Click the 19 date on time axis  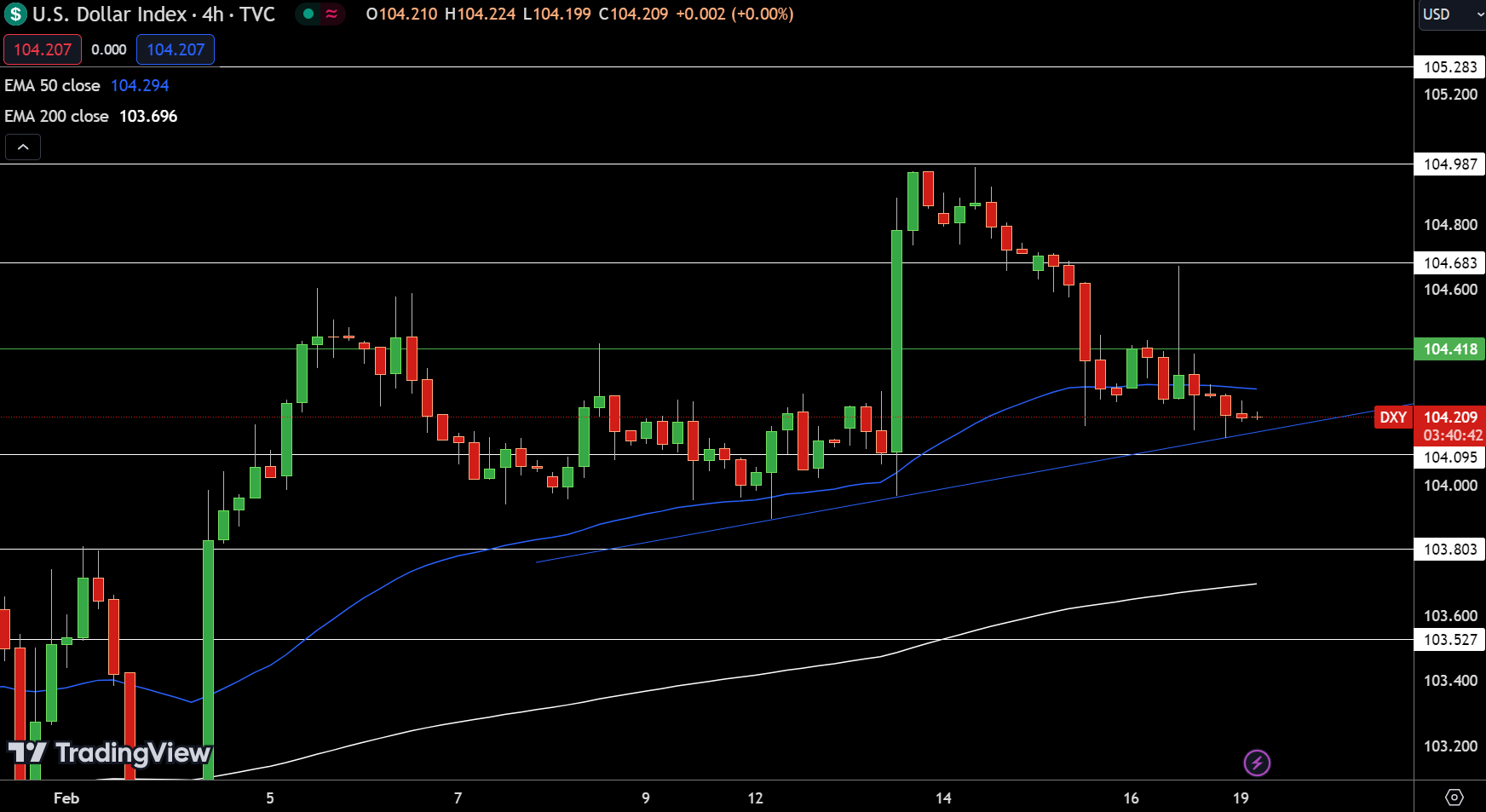coord(1241,798)
